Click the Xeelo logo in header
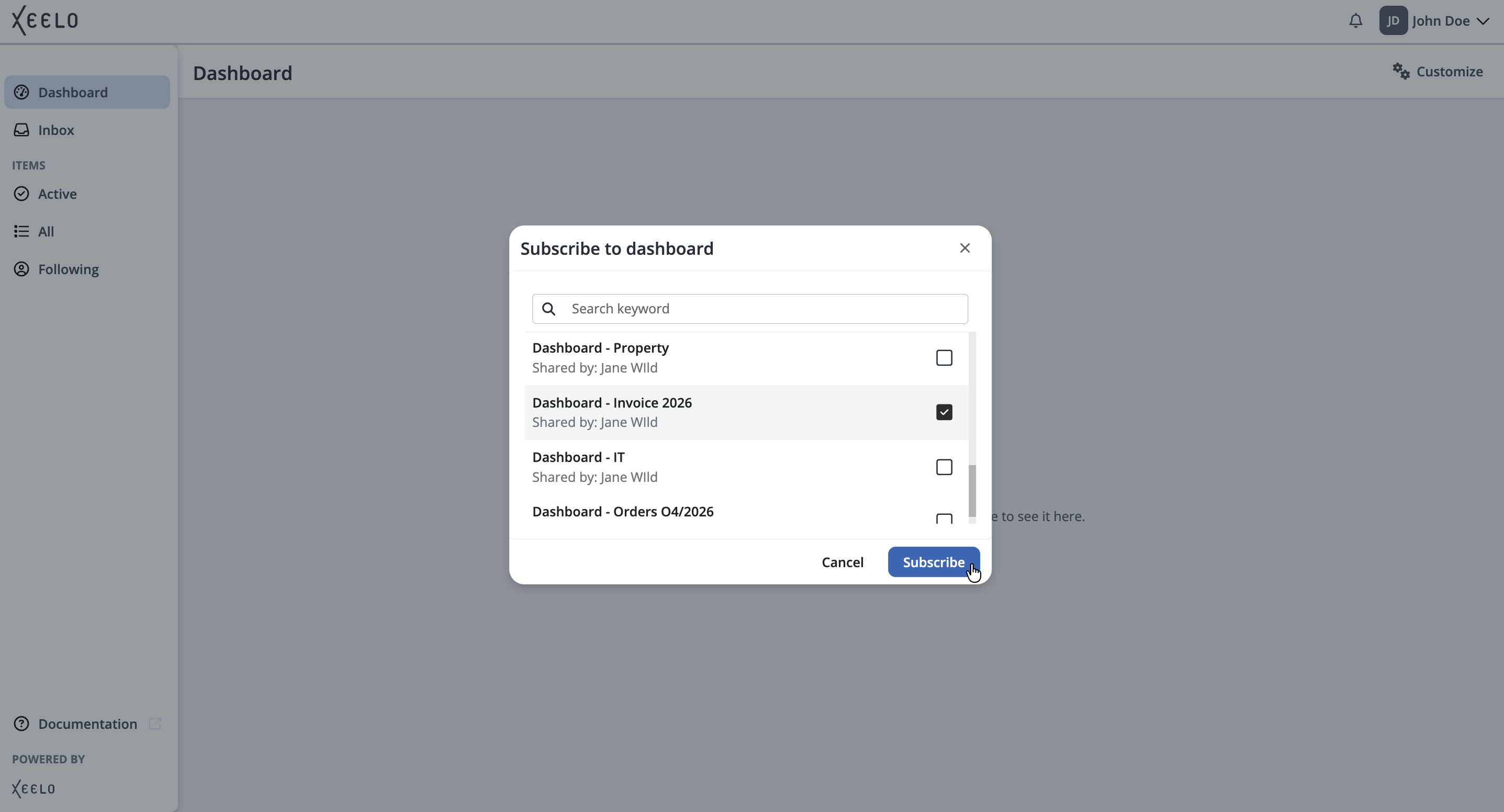This screenshot has width=1504, height=812. (45, 20)
